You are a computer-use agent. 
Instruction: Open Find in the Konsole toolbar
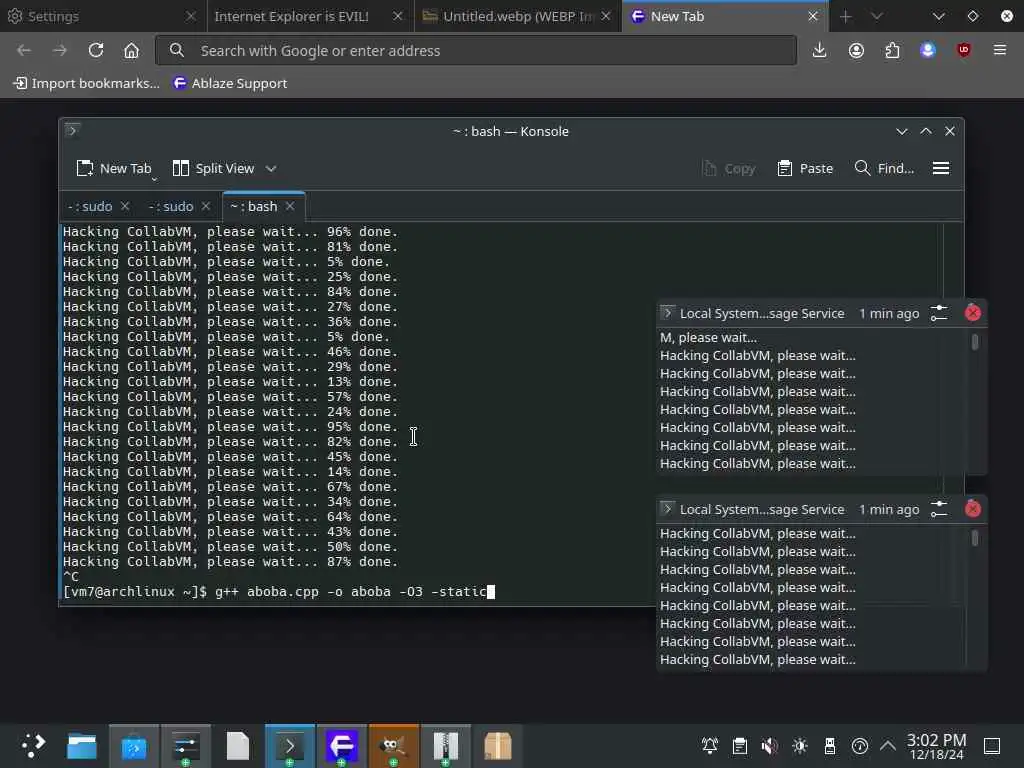click(884, 168)
